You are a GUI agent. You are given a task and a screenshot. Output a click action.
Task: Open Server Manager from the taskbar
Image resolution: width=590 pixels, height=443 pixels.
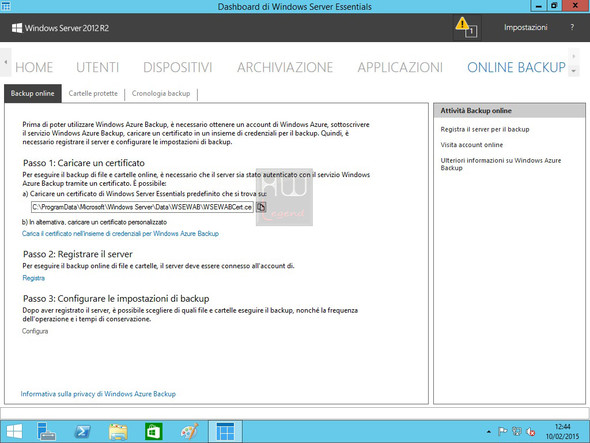[46, 431]
